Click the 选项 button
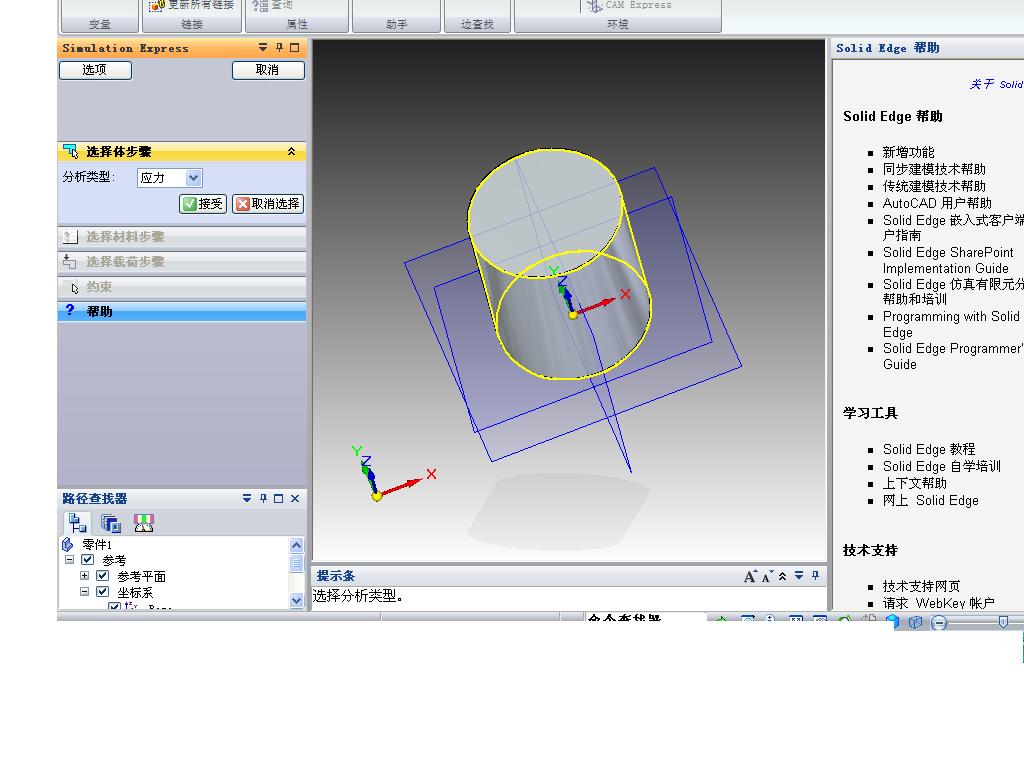1024x768 pixels. click(95, 70)
